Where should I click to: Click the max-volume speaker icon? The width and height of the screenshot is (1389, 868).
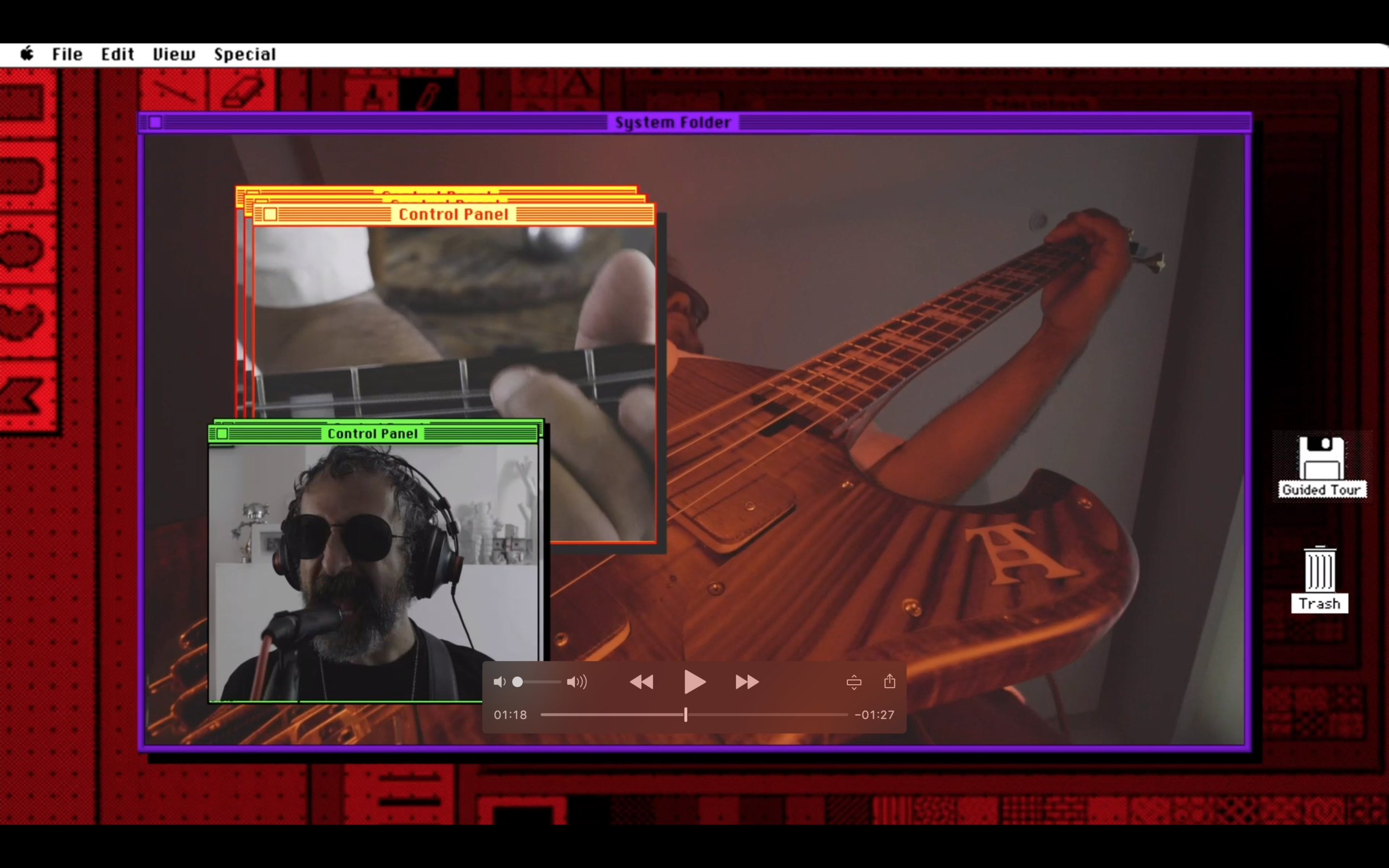[577, 682]
